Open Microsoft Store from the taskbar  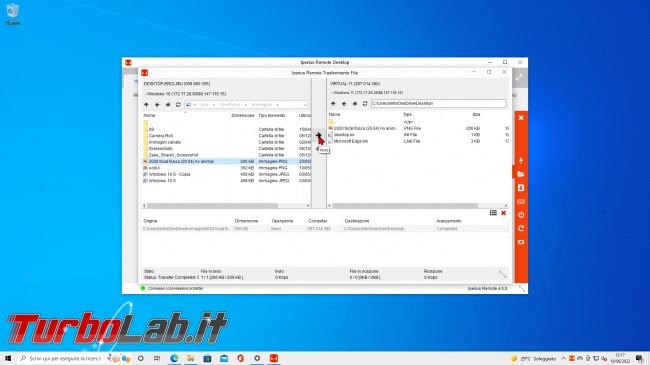(x=207, y=358)
